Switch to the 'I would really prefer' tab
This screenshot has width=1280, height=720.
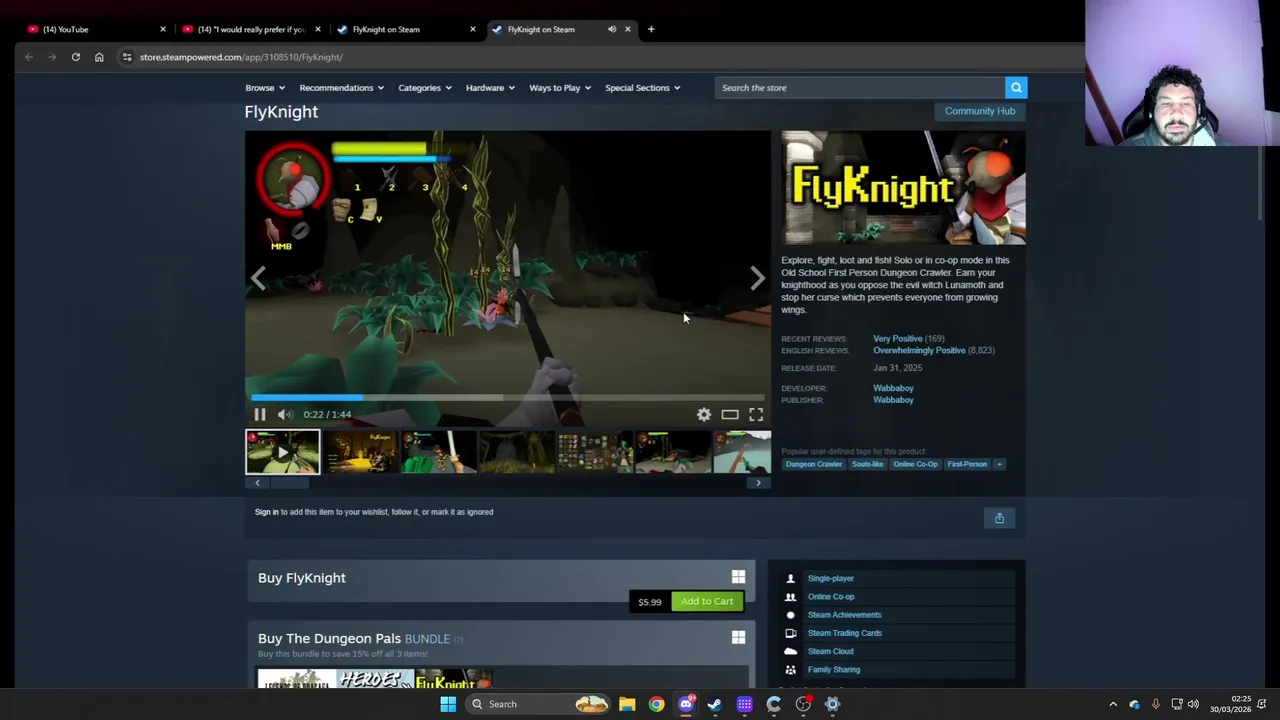coord(250,29)
